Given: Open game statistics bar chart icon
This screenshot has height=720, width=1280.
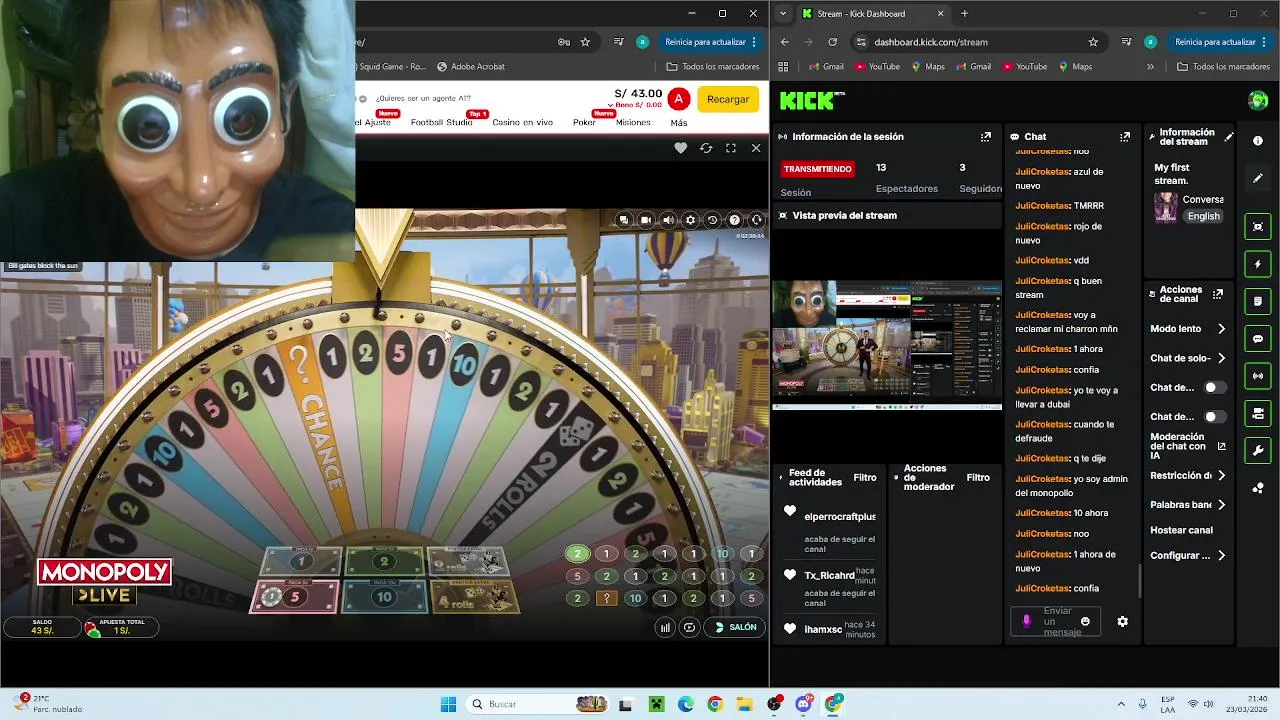Looking at the screenshot, I should coord(665,627).
